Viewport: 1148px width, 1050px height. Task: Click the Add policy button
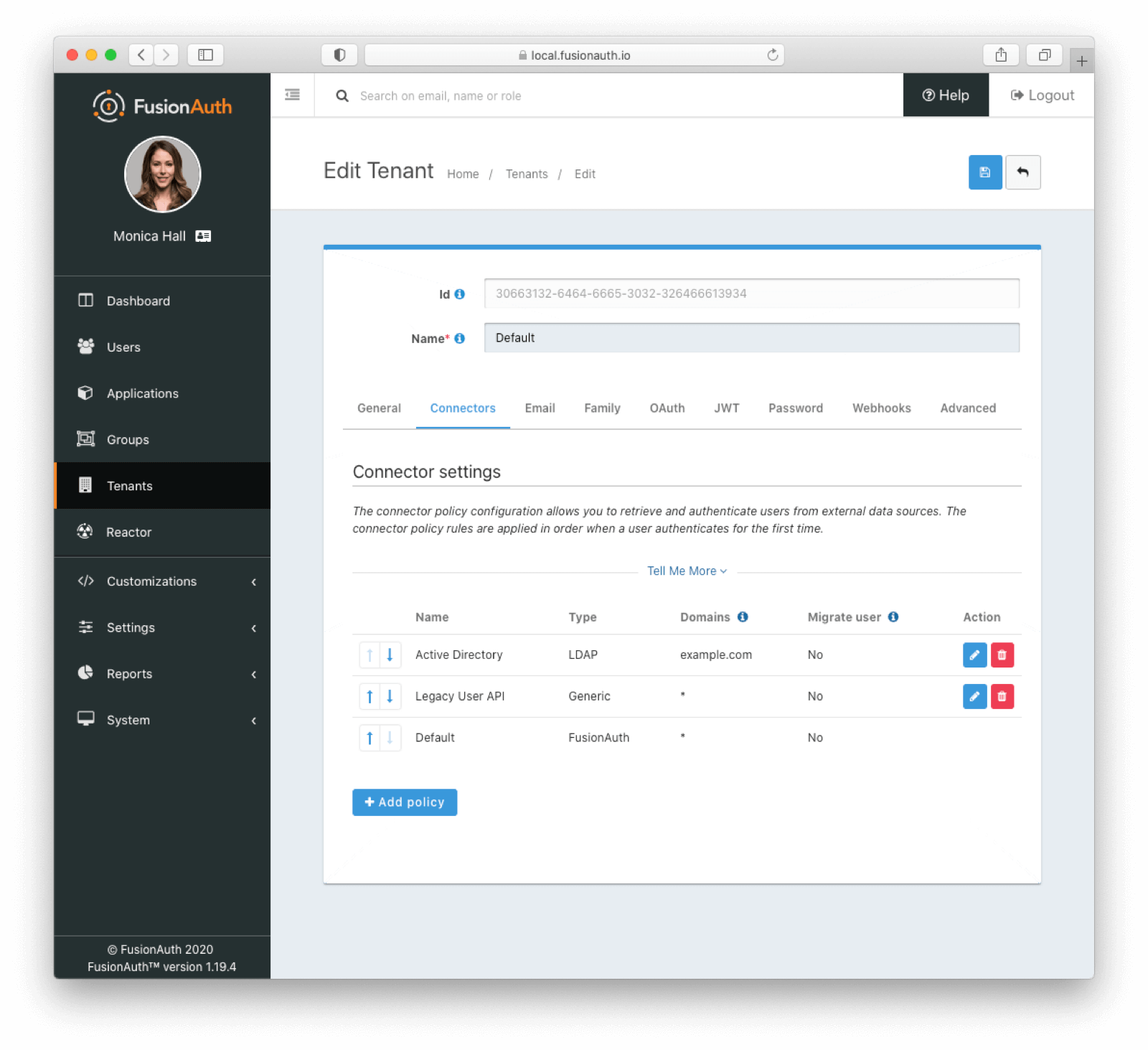click(405, 802)
